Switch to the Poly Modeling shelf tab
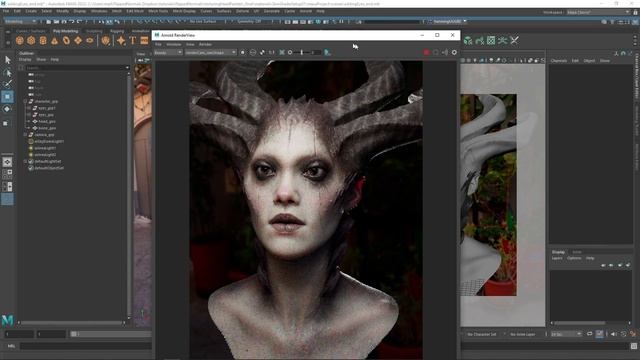Image resolution: width=640 pixels, height=360 pixels. pos(65,31)
